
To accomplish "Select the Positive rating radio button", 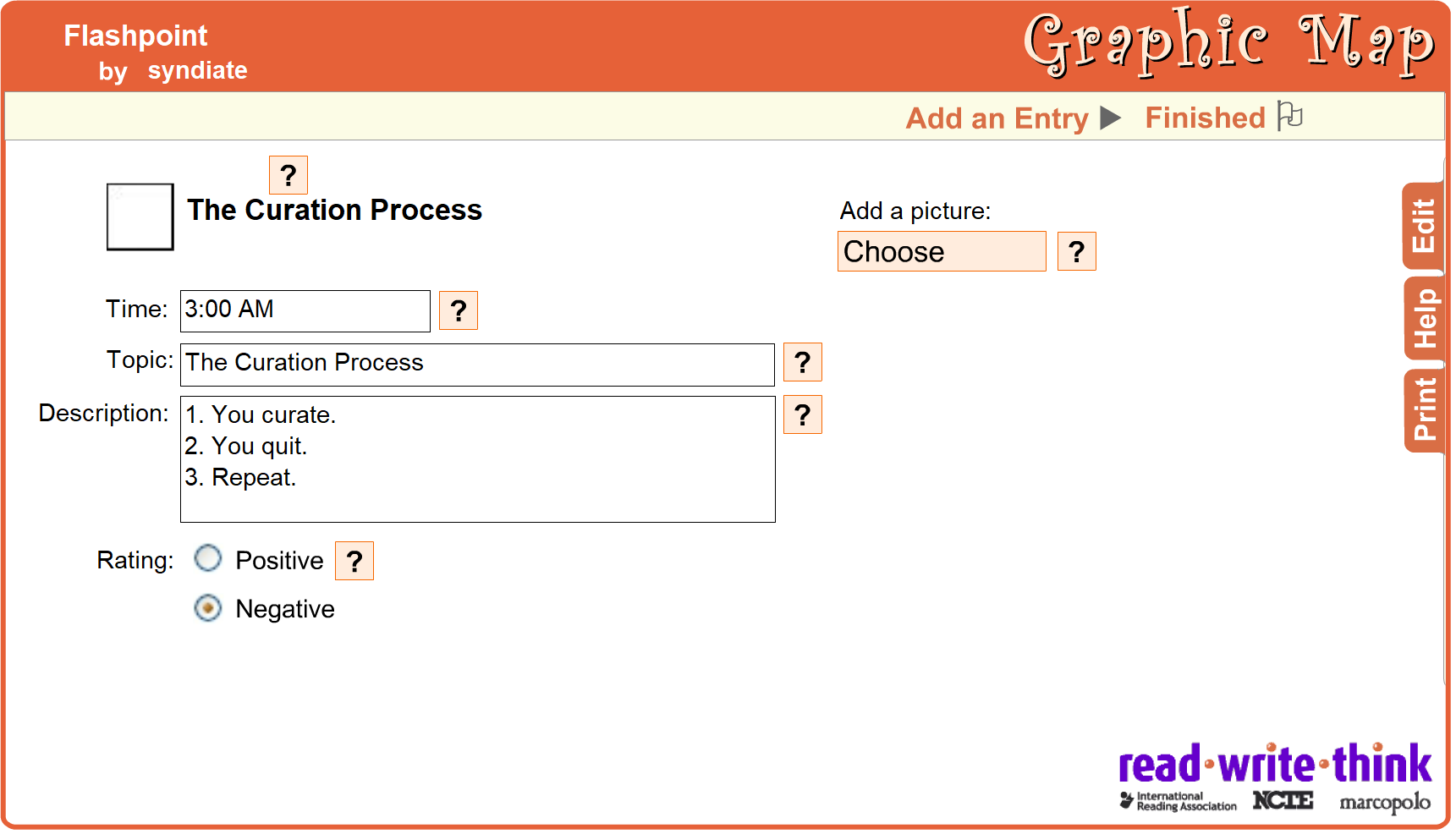I will click(208, 558).
